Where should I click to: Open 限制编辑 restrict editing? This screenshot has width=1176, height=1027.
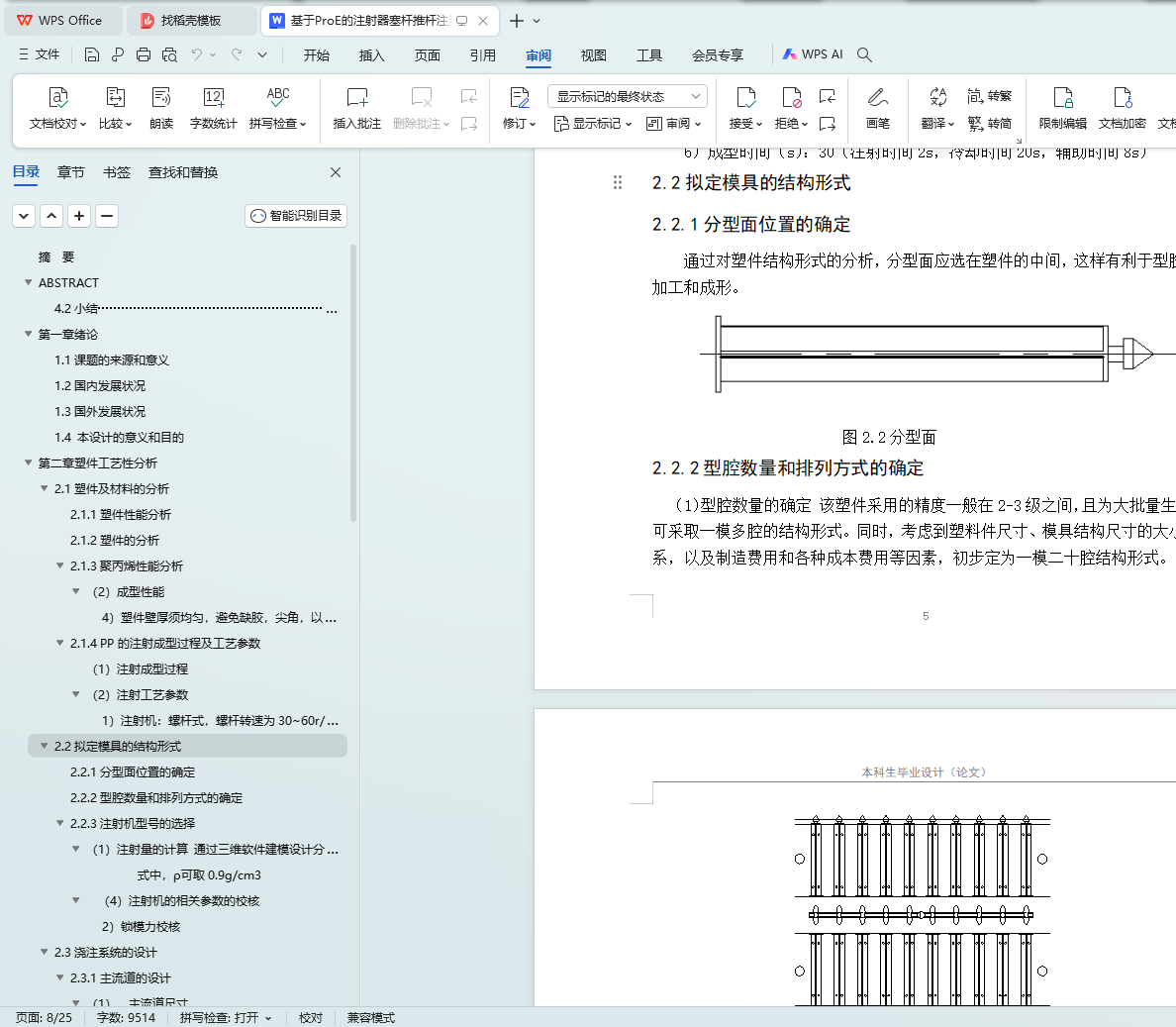pos(1063,108)
